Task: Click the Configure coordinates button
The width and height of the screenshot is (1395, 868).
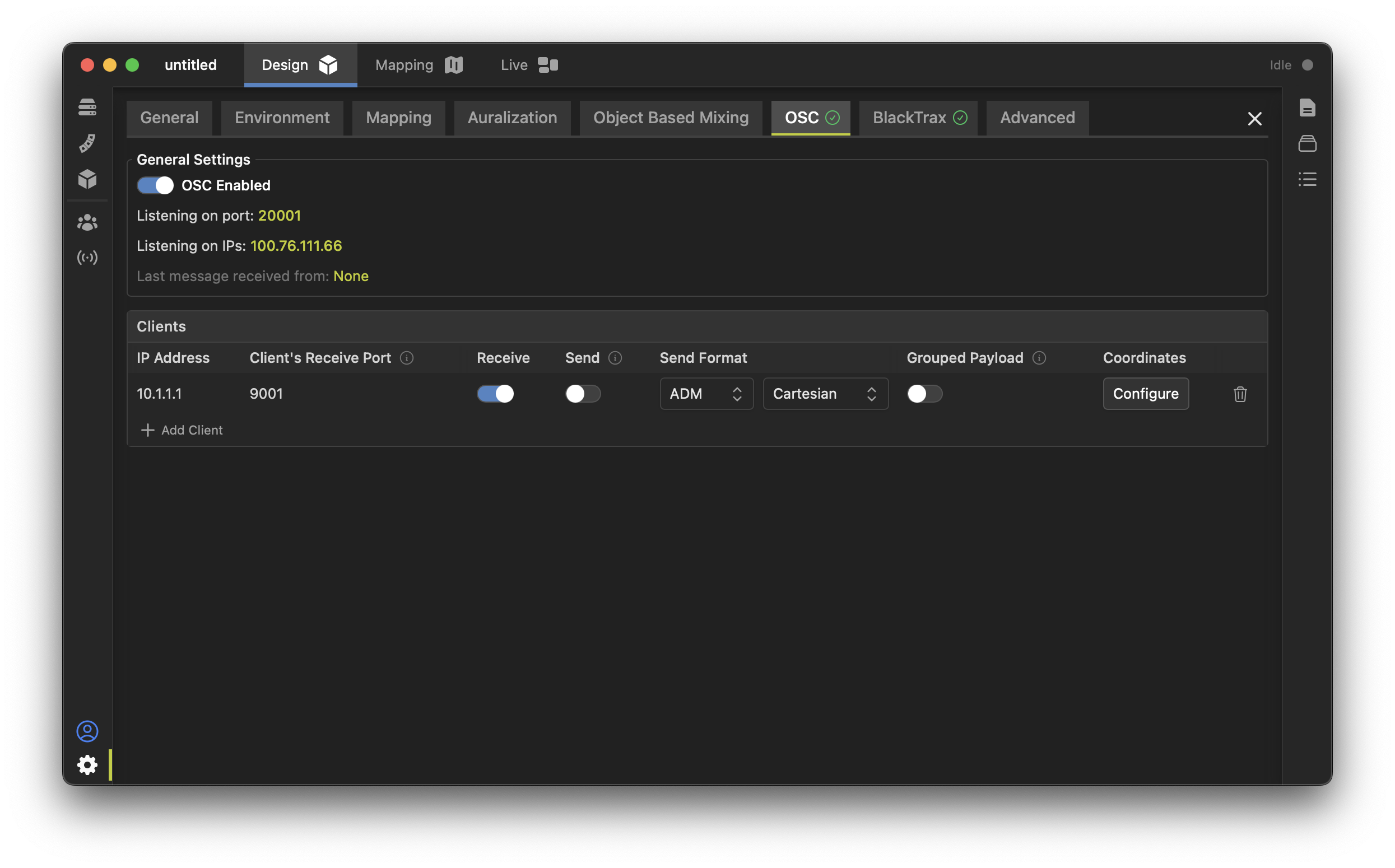Action: click(x=1145, y=394)
